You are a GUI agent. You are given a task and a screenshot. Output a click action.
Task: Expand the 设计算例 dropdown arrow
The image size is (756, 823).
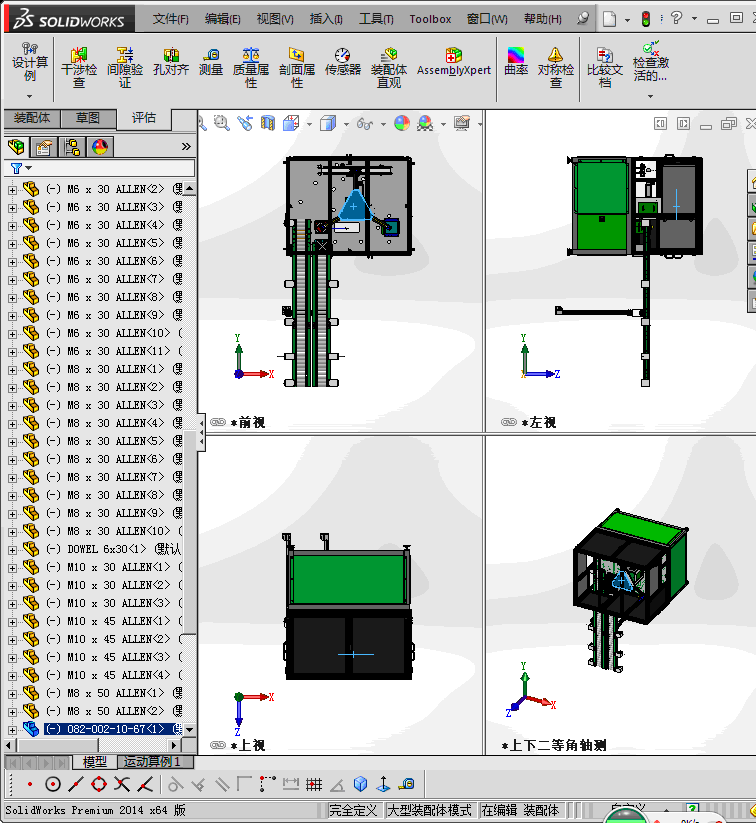[x=29, y=97]
